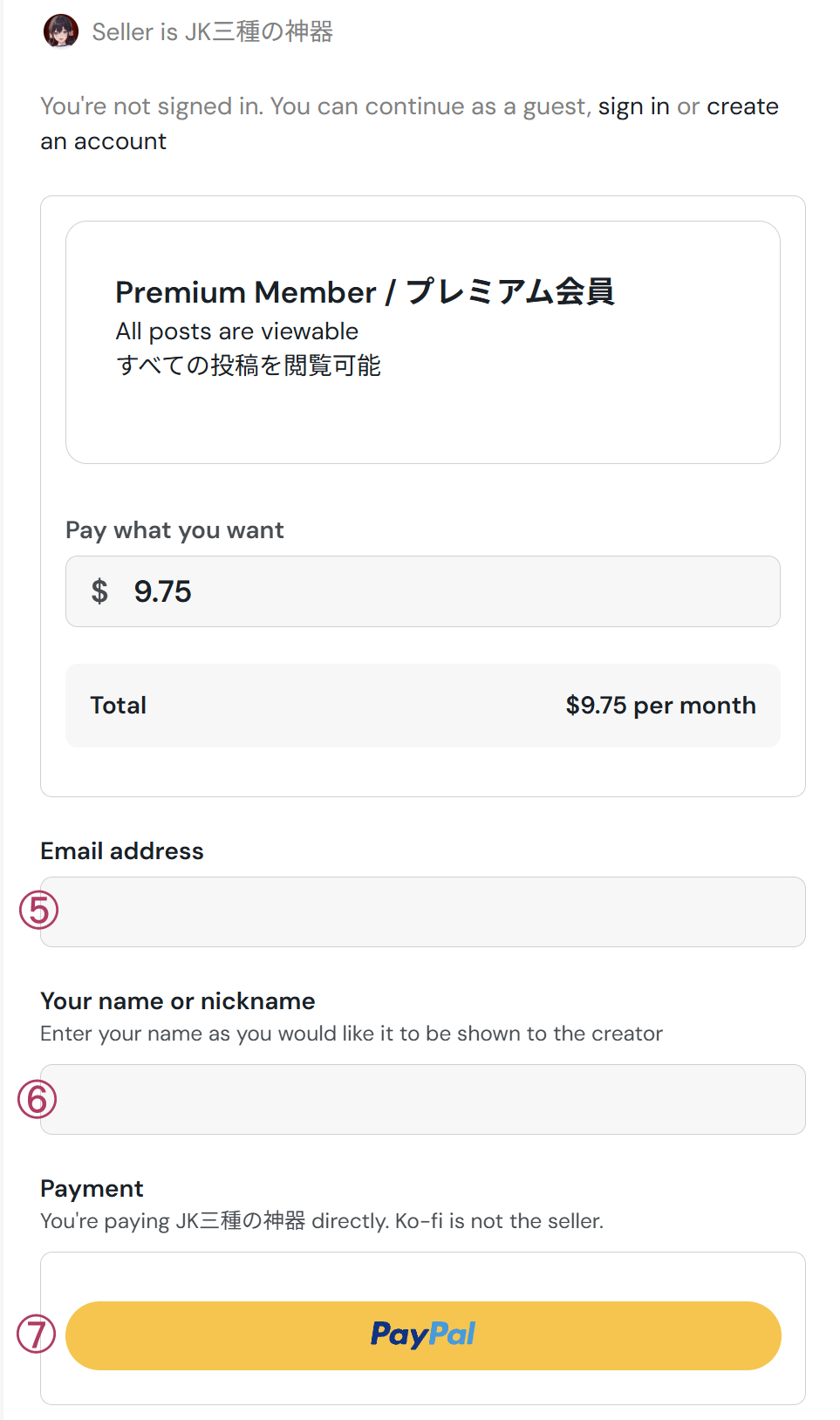Open the create an account link
Screen dimensions: 840x1420
[742, 106]
